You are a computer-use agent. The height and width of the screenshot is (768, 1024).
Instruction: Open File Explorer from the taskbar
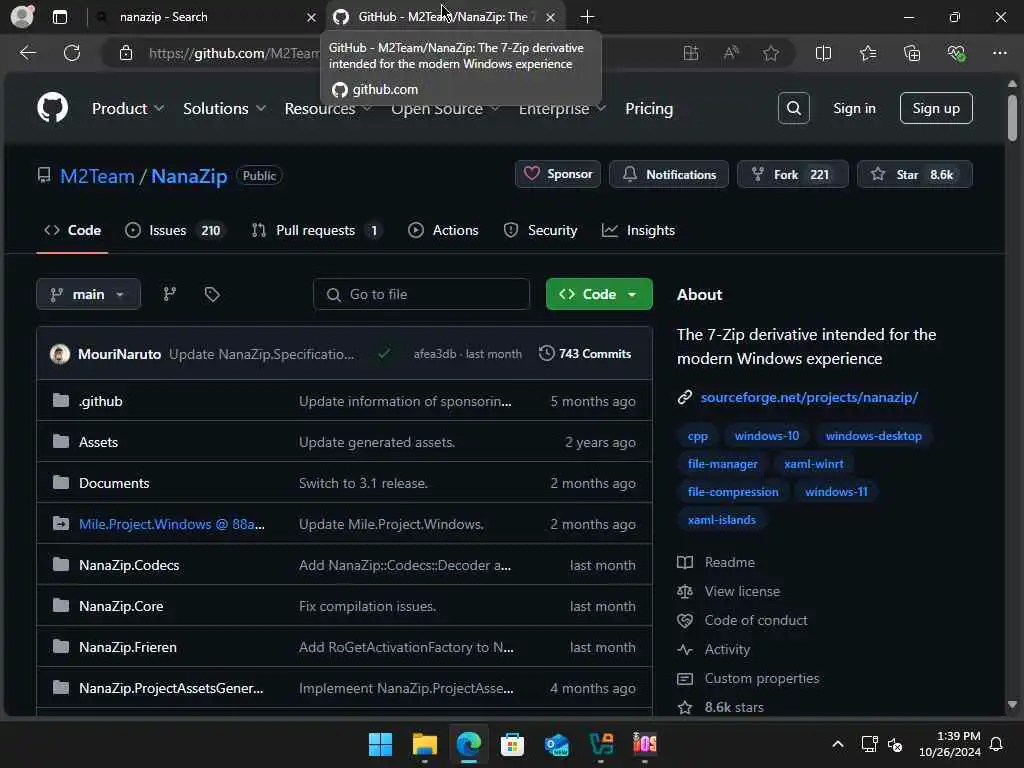(x=424, y=744)
